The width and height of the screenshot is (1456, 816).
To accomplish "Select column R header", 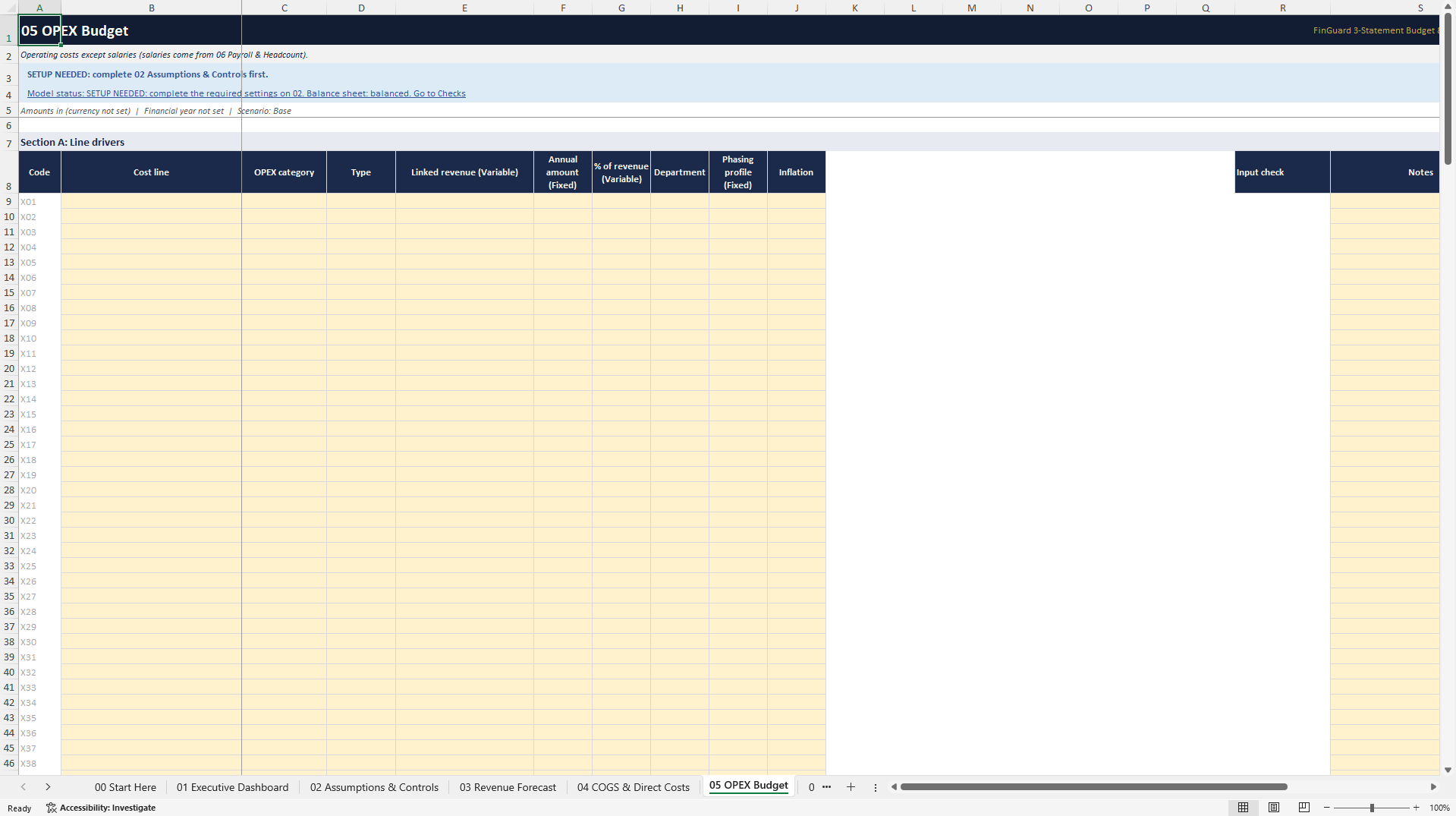I will click(1282, 8).
